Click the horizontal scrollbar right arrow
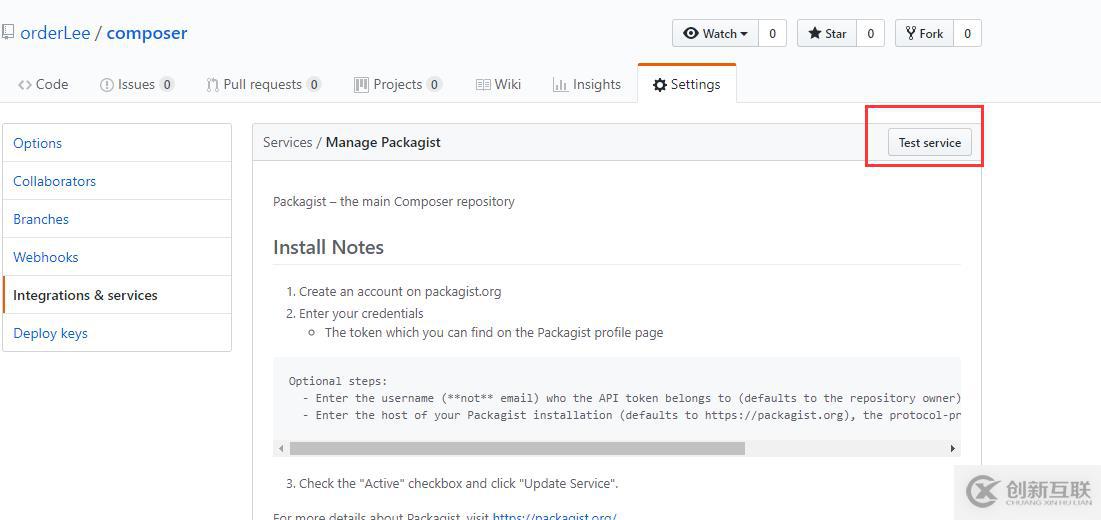This screenshot has height=520, width=1101. click(x=953, y=448)
